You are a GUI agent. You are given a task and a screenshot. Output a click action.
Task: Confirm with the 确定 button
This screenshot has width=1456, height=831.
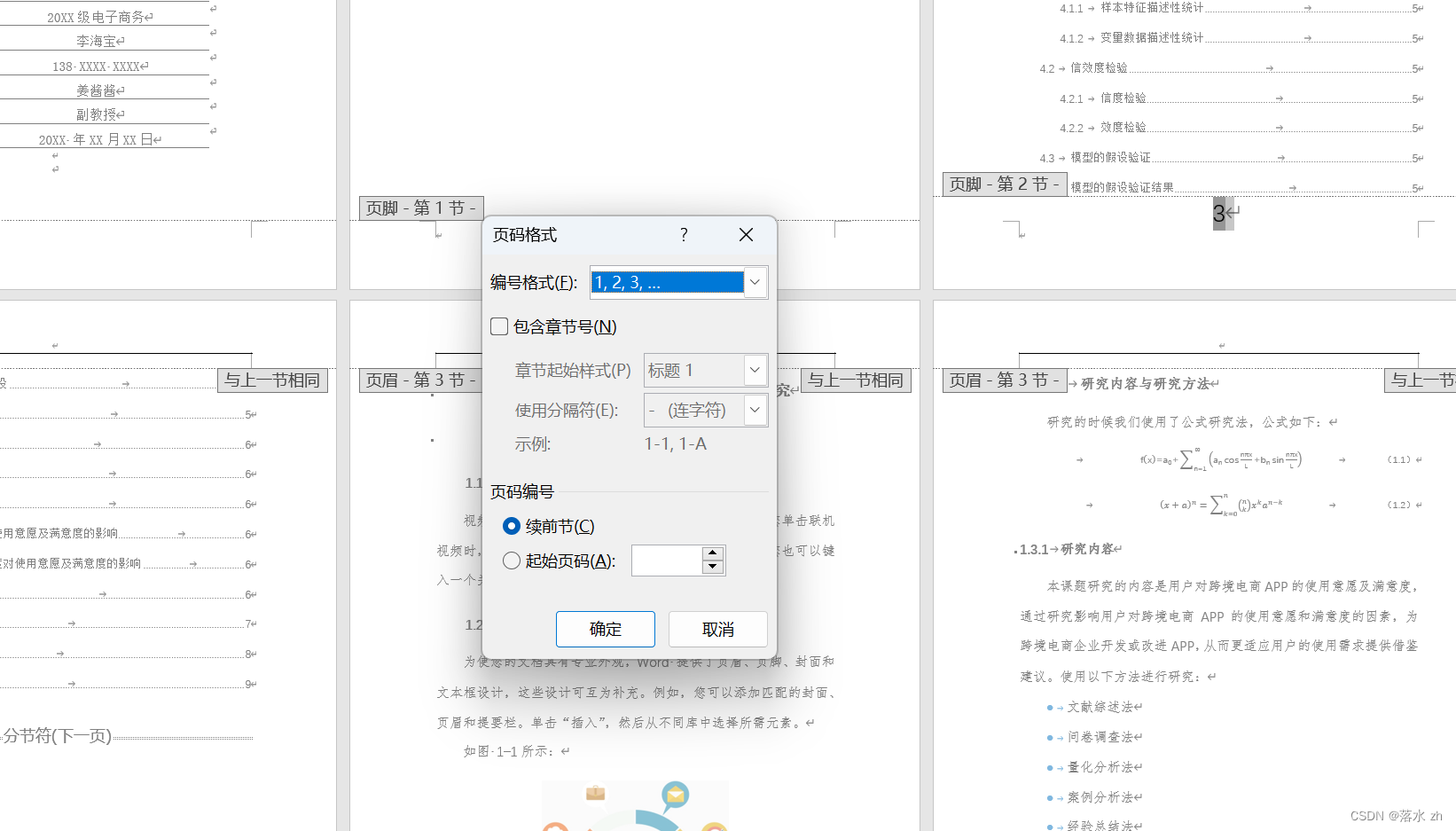coord(606,629)
